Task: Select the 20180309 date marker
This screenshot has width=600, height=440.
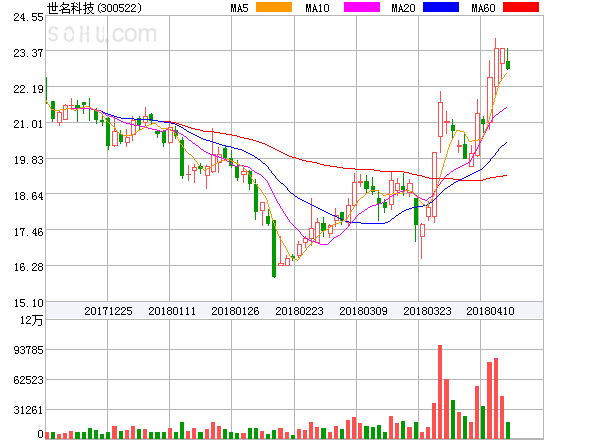Action: pos(363,311)
